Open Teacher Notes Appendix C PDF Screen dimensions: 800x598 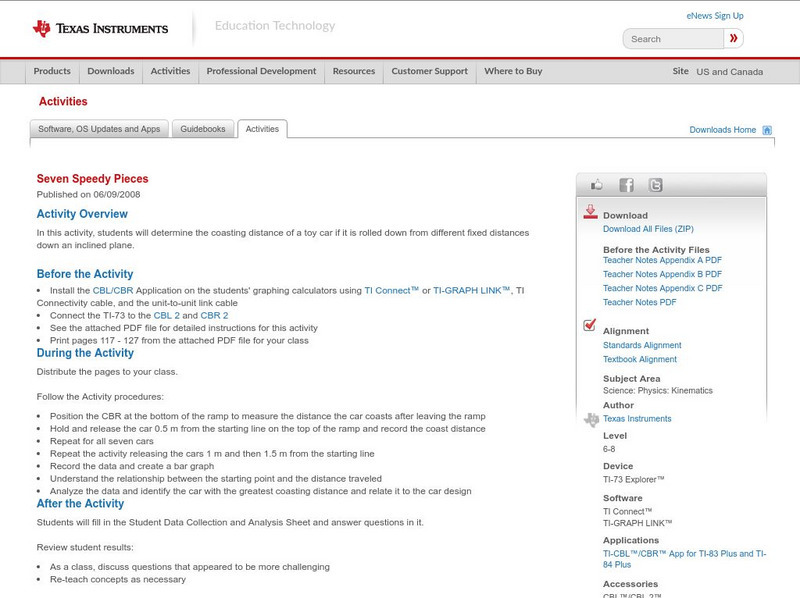(x=663, y=288)
